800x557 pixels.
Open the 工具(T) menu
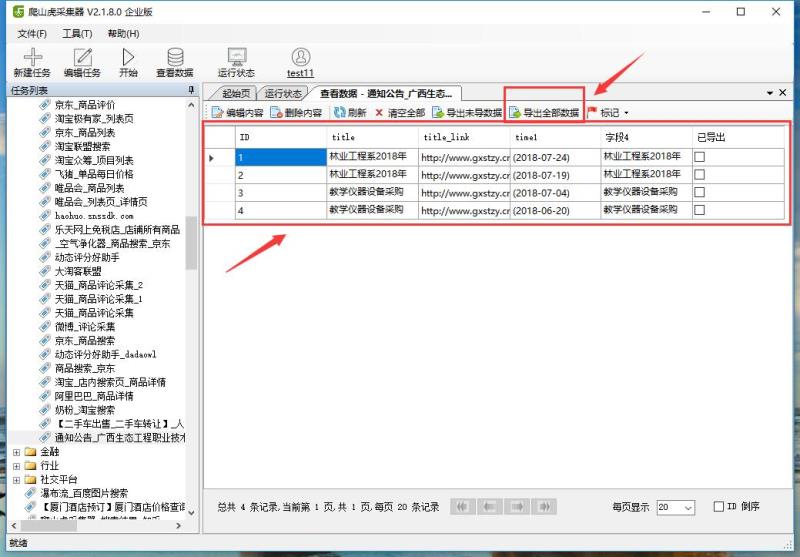pyautogui.click(x=77, y=34)
